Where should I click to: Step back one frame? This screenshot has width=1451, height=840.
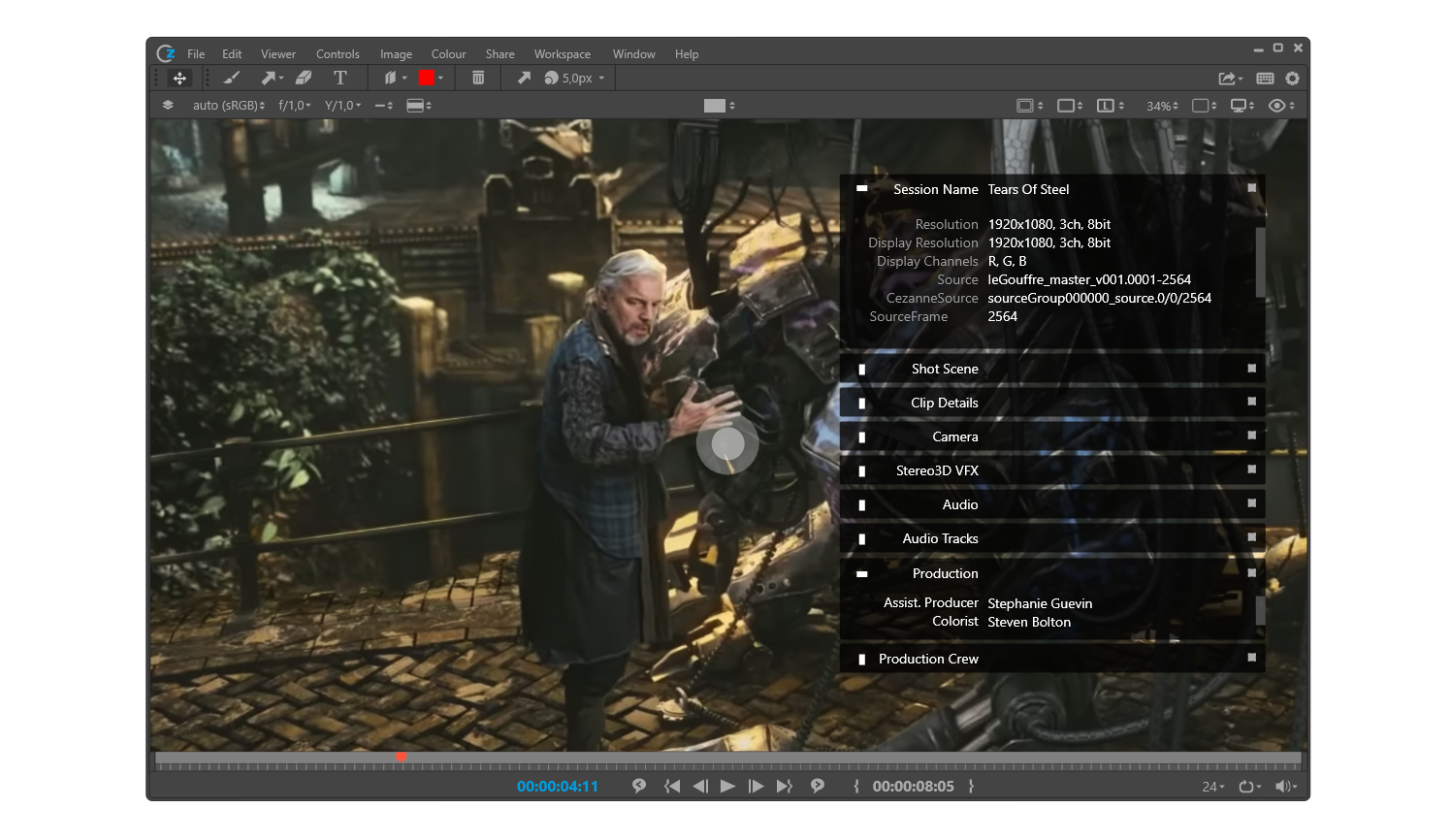tap(700, 787)
